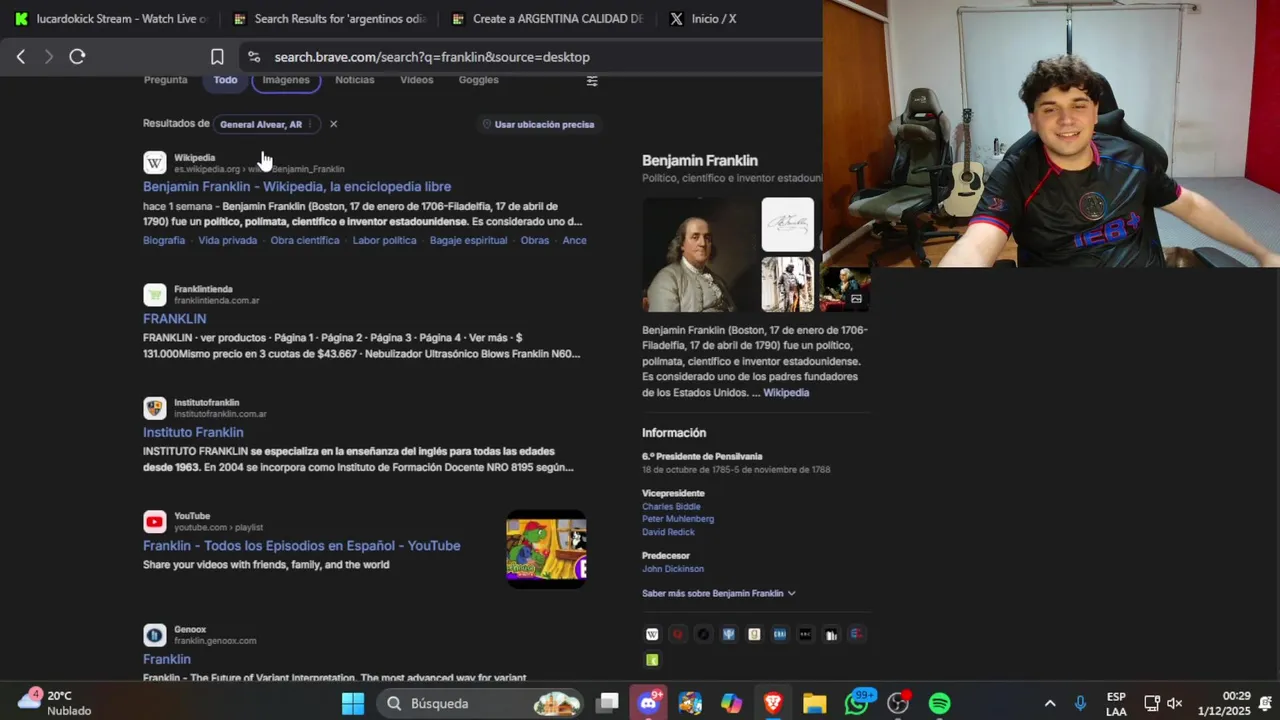The width and height of the screenshot is (1280, 720).
Task: Open 'Franklin - Todos los Episodios' YouTube link
Action: [x=302, y=546]
